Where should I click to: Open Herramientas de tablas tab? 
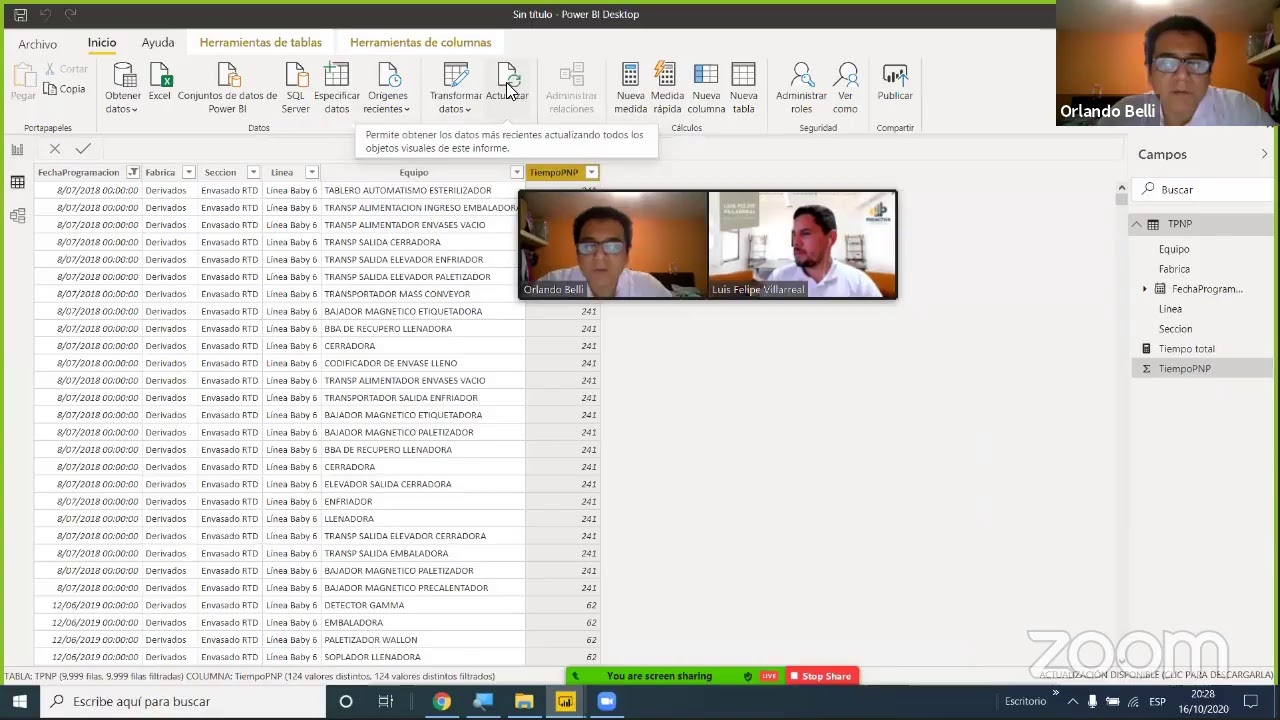click(260, 43)
